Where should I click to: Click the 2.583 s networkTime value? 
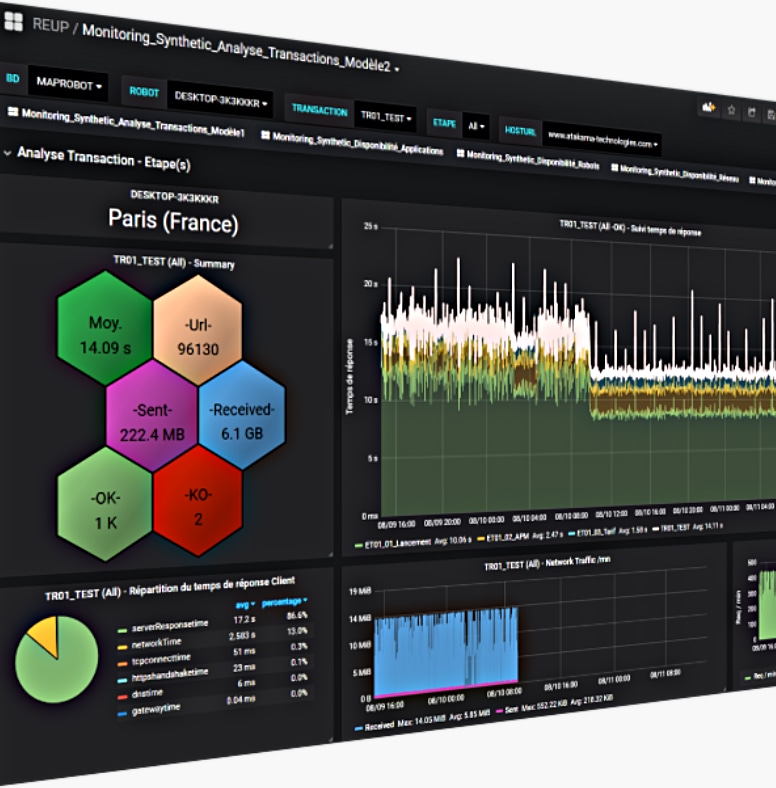click(x=242, y=636)
